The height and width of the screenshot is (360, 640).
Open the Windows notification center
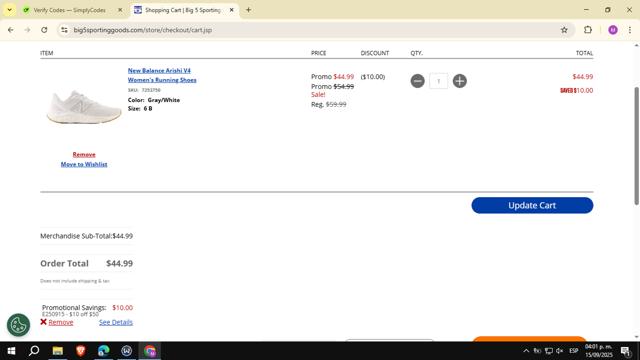click(x=626, y=351)
